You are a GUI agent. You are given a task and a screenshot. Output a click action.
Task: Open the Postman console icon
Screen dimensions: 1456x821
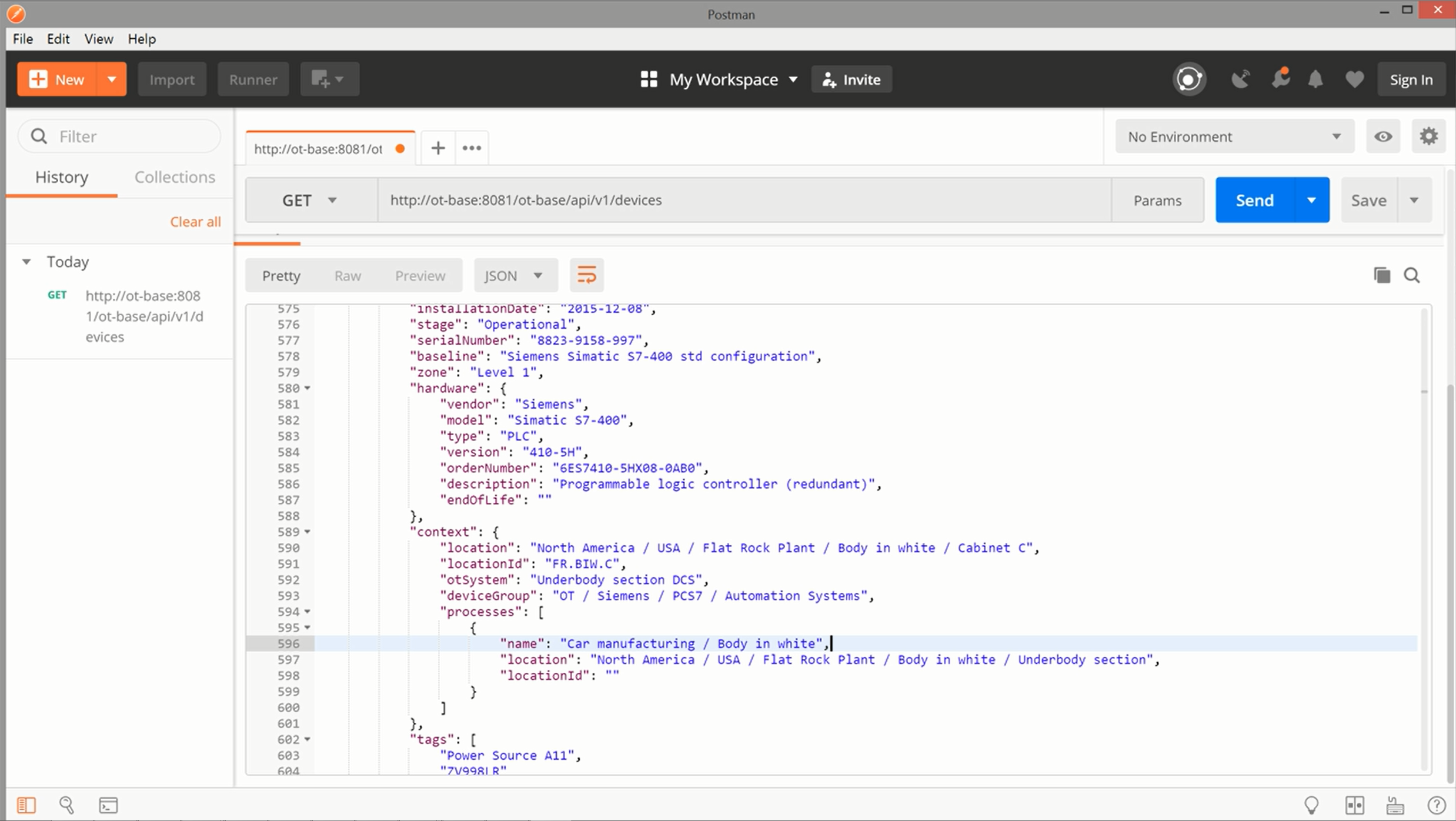(x=108, y=805)
